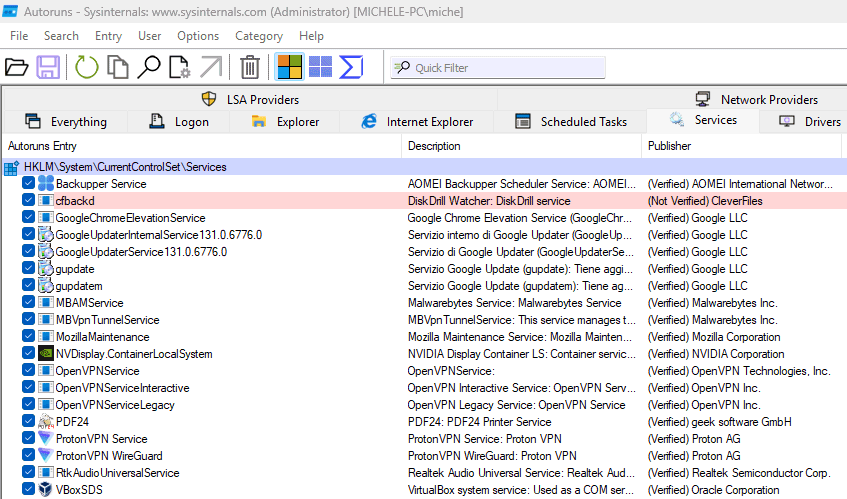
Task: Switch to the Logon tab
Action: [x=179, y=122]
